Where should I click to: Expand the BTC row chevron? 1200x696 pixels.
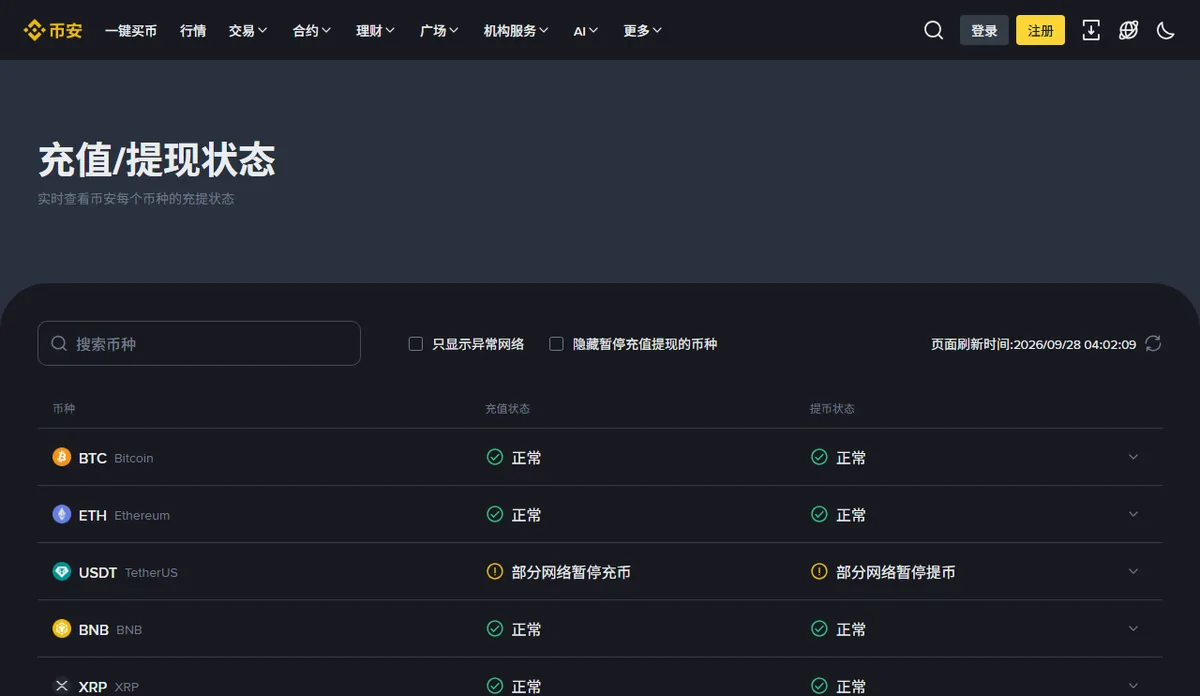pos(1133,457)
